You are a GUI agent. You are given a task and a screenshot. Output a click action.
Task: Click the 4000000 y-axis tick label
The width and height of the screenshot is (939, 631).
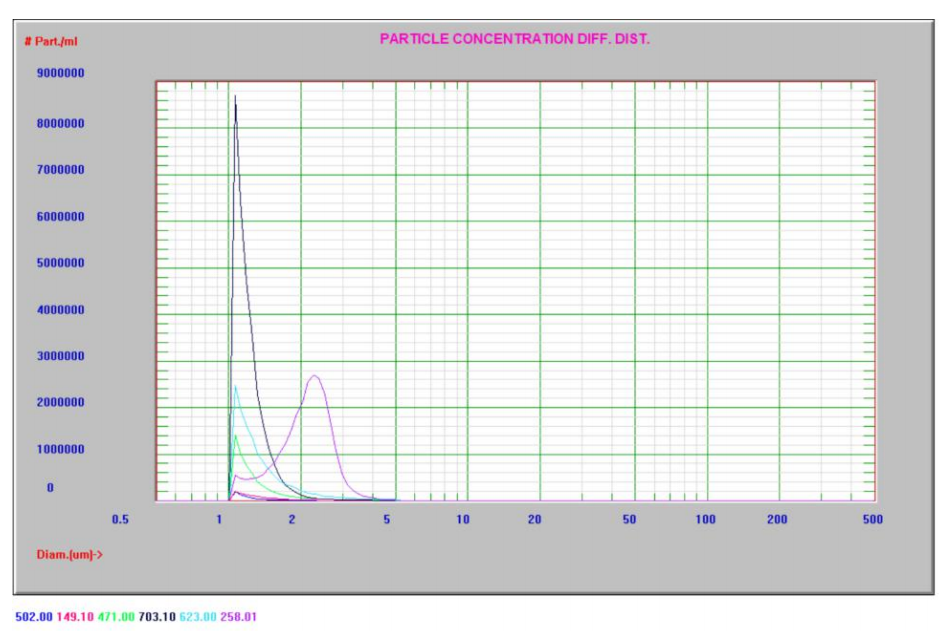(60, 310)
